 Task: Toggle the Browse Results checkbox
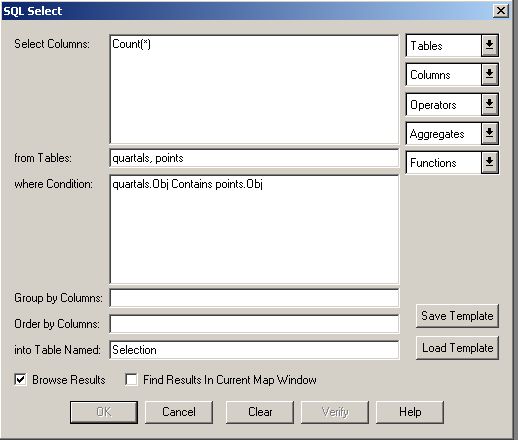(x=20, y=380)
